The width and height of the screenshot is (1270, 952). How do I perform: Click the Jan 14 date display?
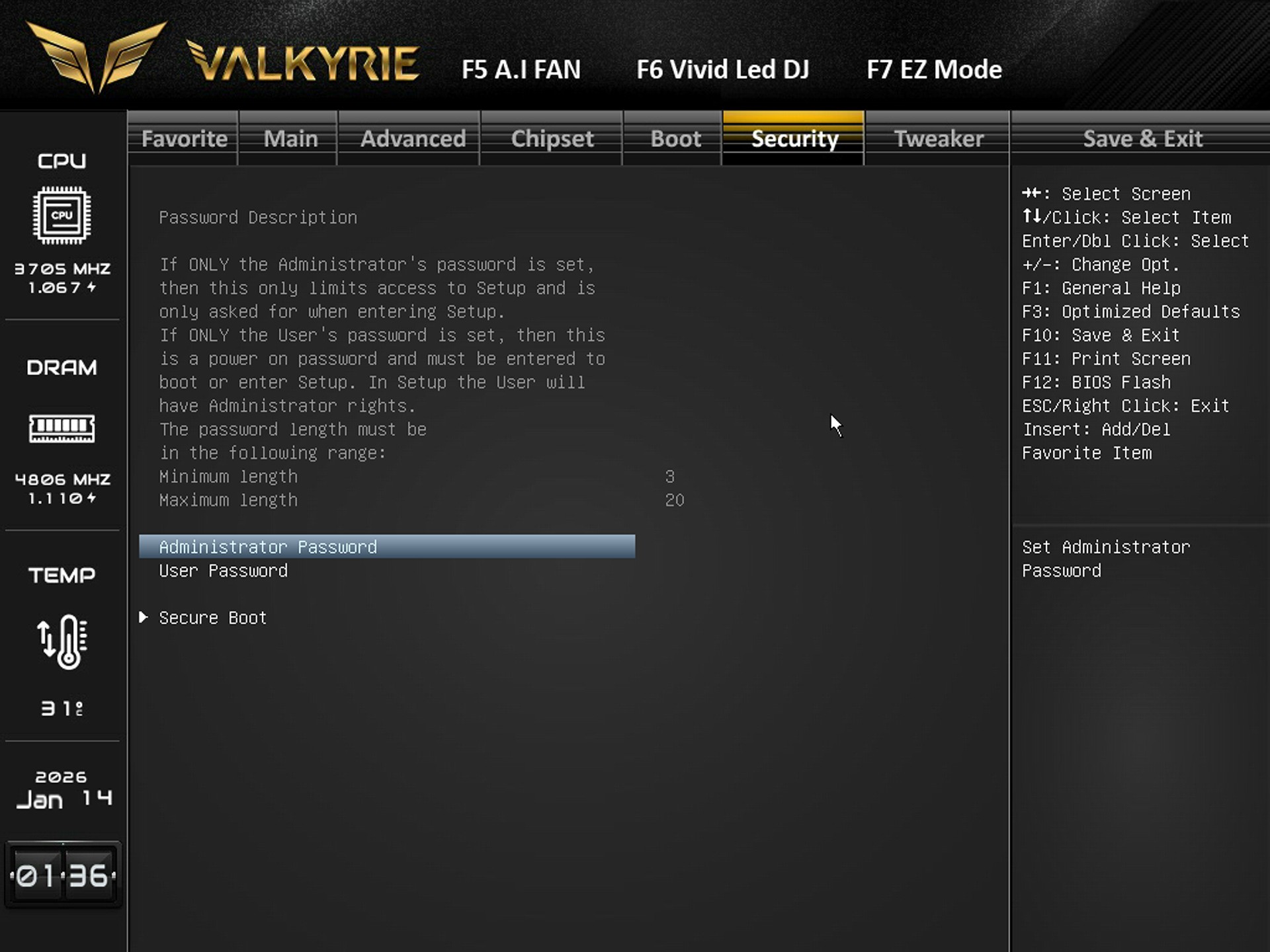pos(63,799)
